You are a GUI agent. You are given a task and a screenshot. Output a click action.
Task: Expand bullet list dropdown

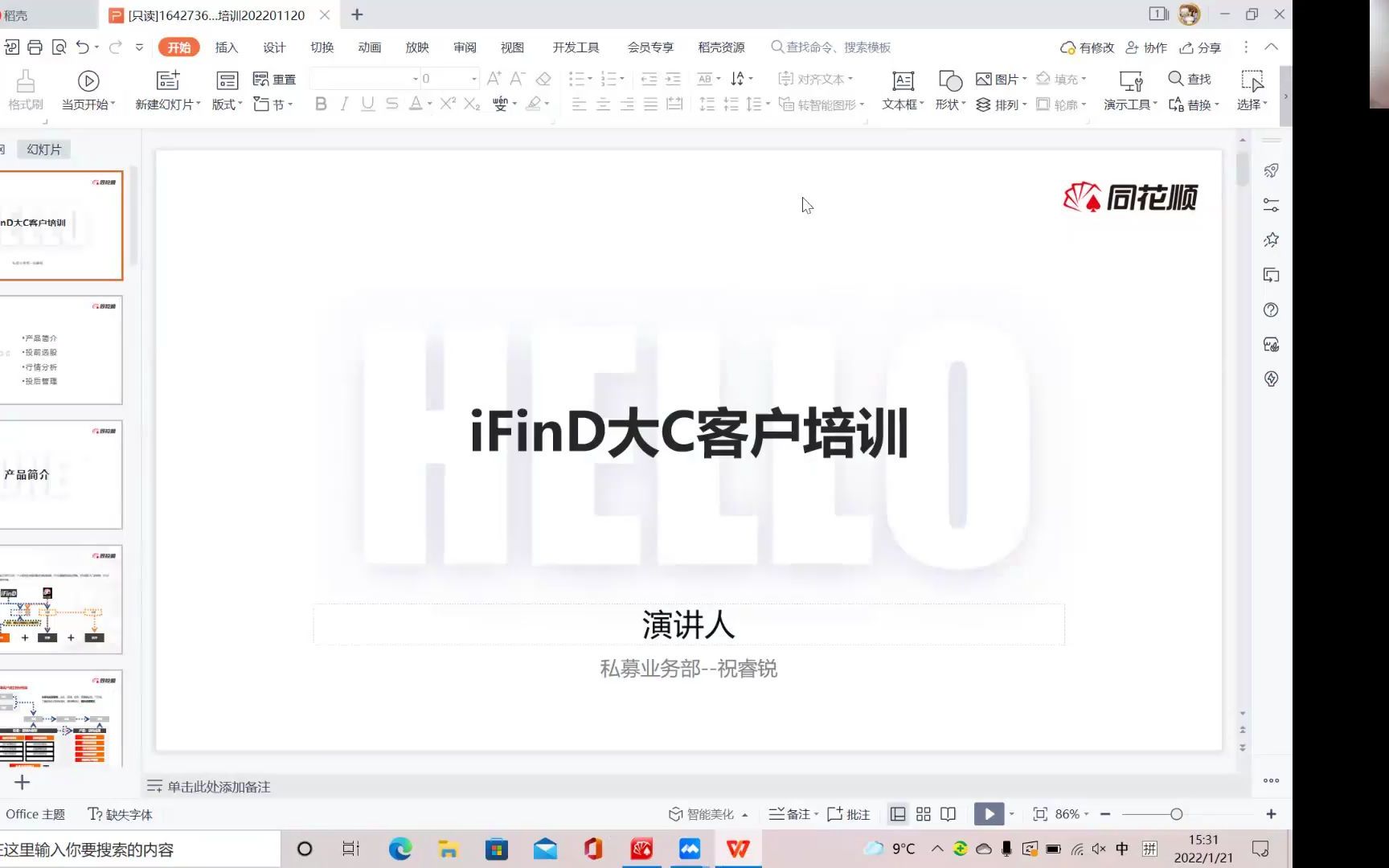click(x=590, y=79)
